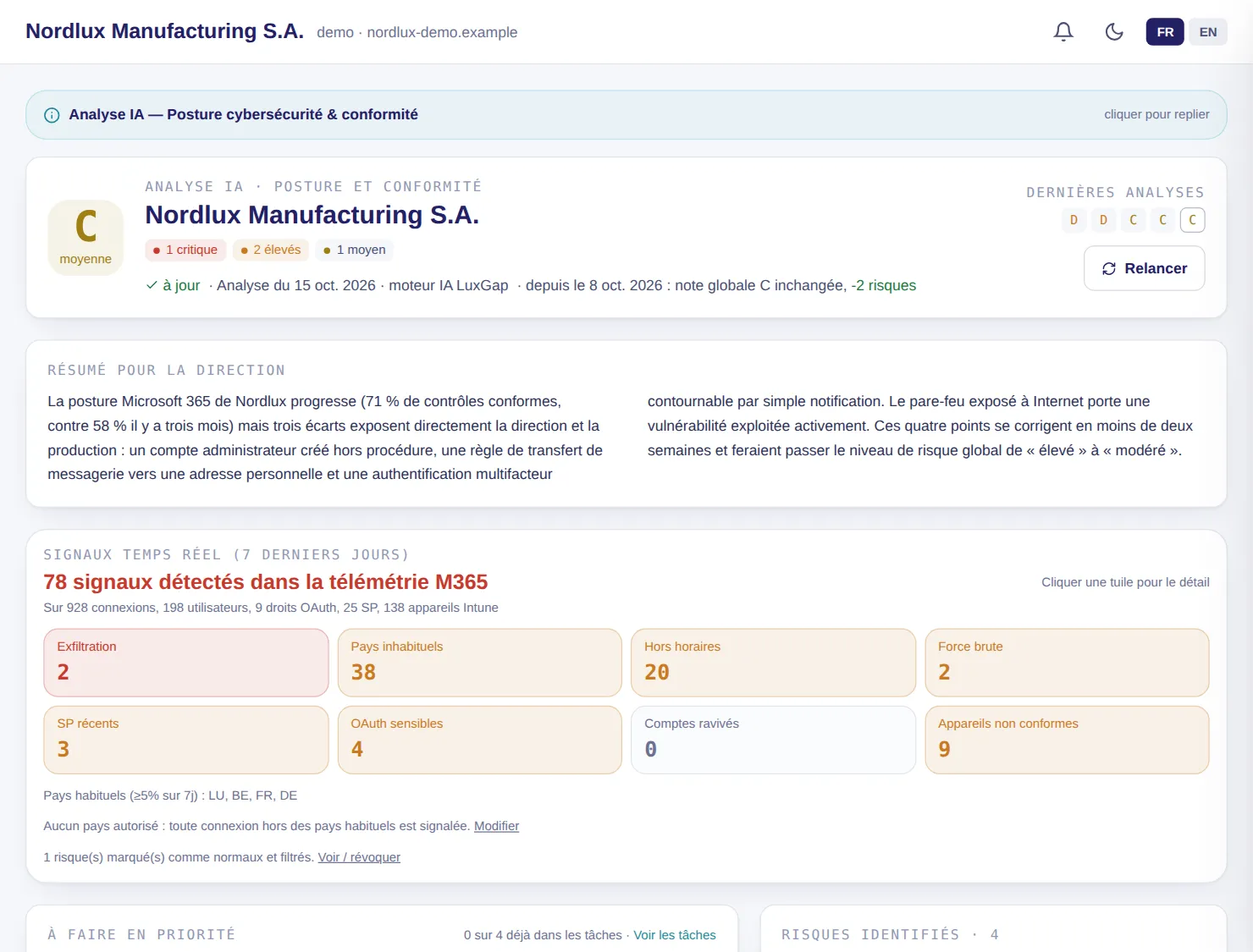Click the nordlux-demo.example text
The height and width of the screenshot is (952, 1253).
pos(442,32)
